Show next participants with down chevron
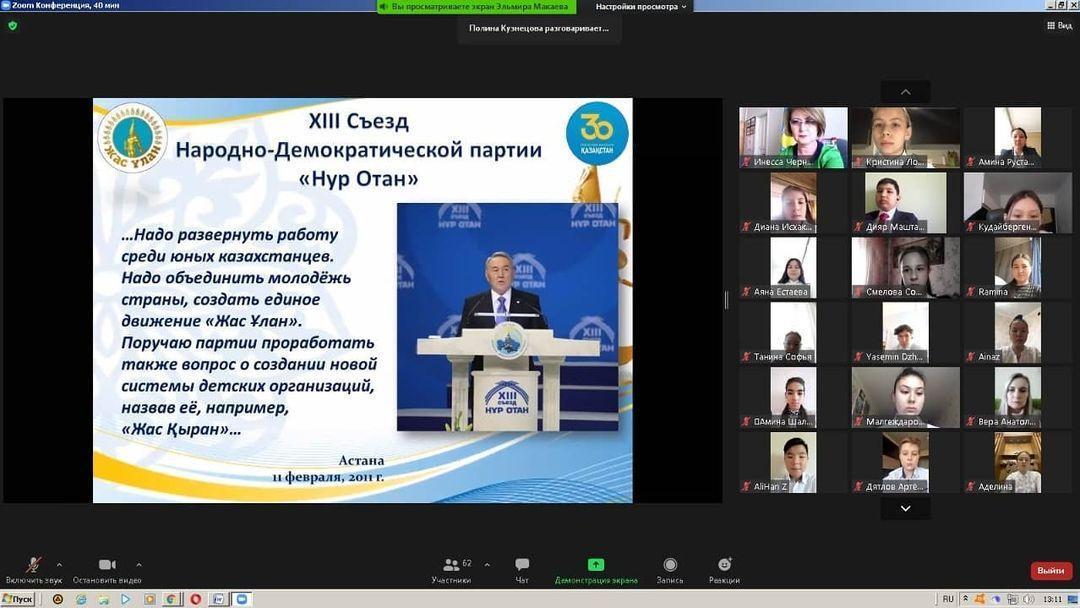This screenshot has width=1080, height=608. 906,508
